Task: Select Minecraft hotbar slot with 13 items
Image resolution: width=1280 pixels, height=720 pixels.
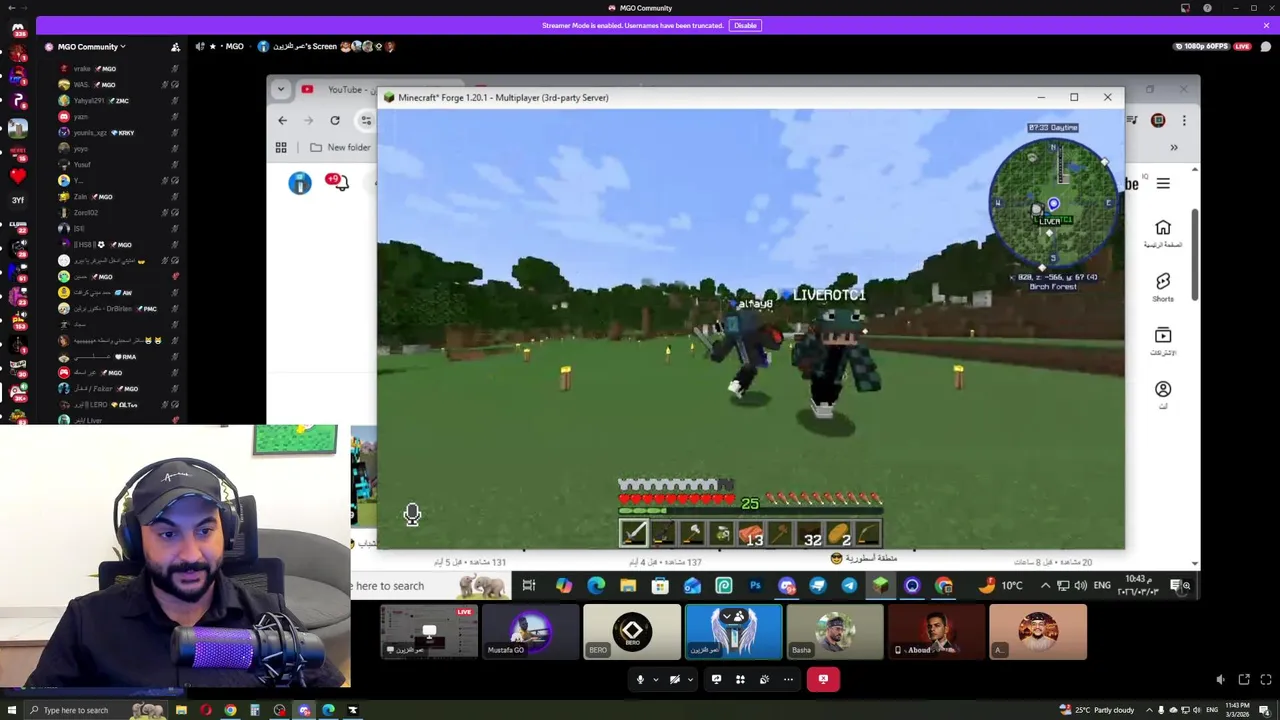Action: (752, 535)
